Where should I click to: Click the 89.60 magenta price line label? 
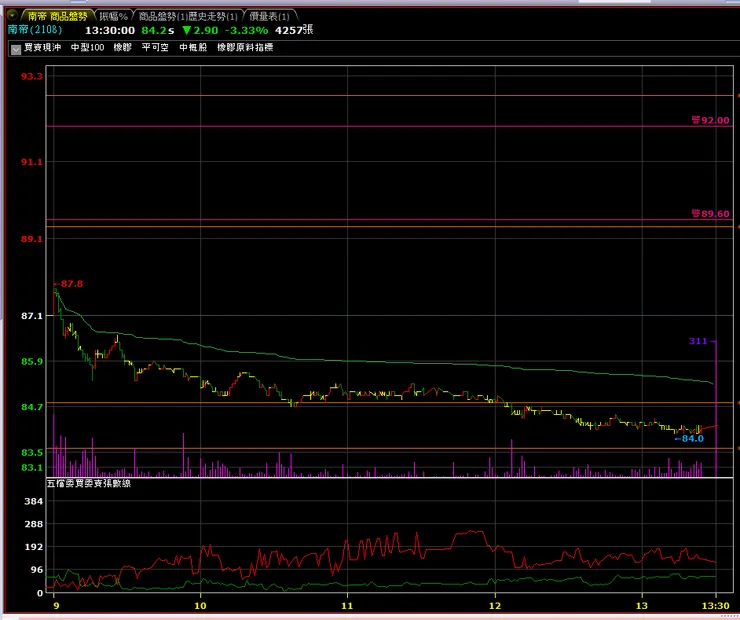click(x=710, y=214)
